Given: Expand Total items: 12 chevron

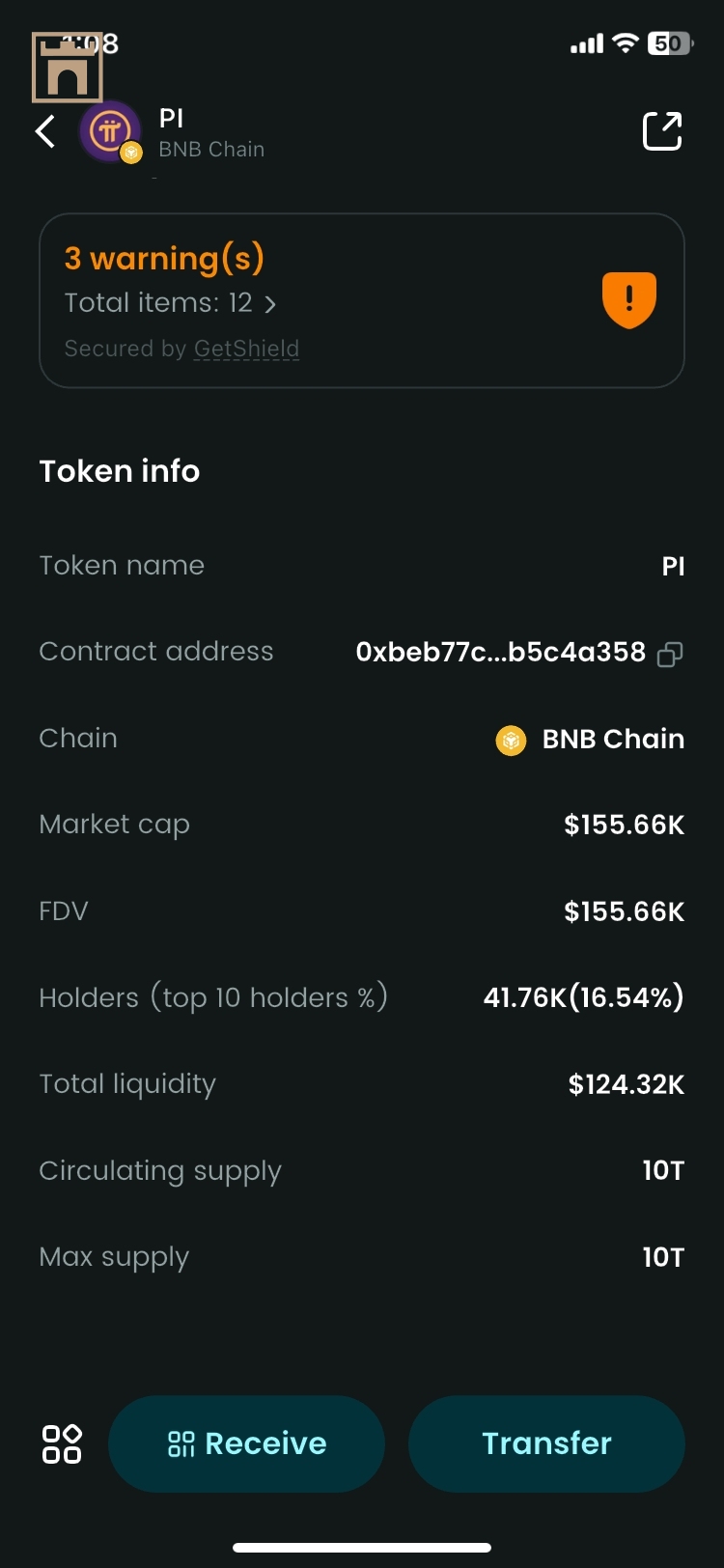Looking at the screenshot, I should click(x=270, y=304).
